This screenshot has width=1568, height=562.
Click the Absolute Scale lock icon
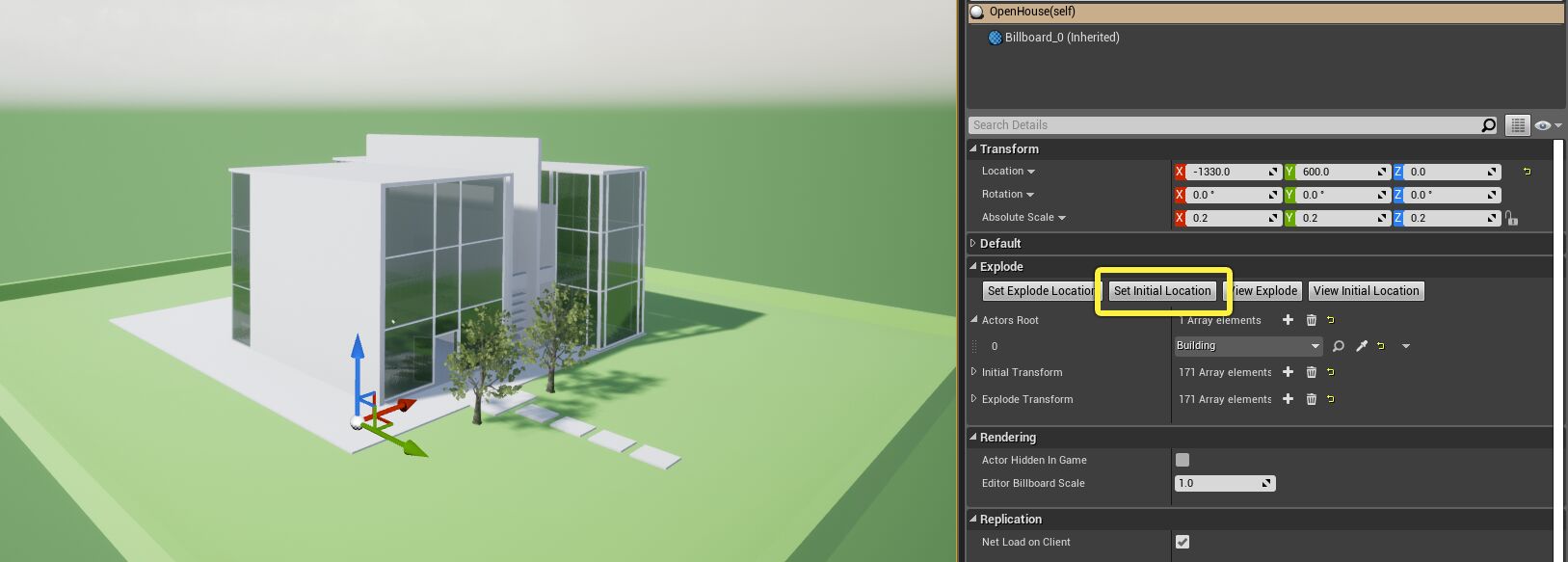[1511, 219]
